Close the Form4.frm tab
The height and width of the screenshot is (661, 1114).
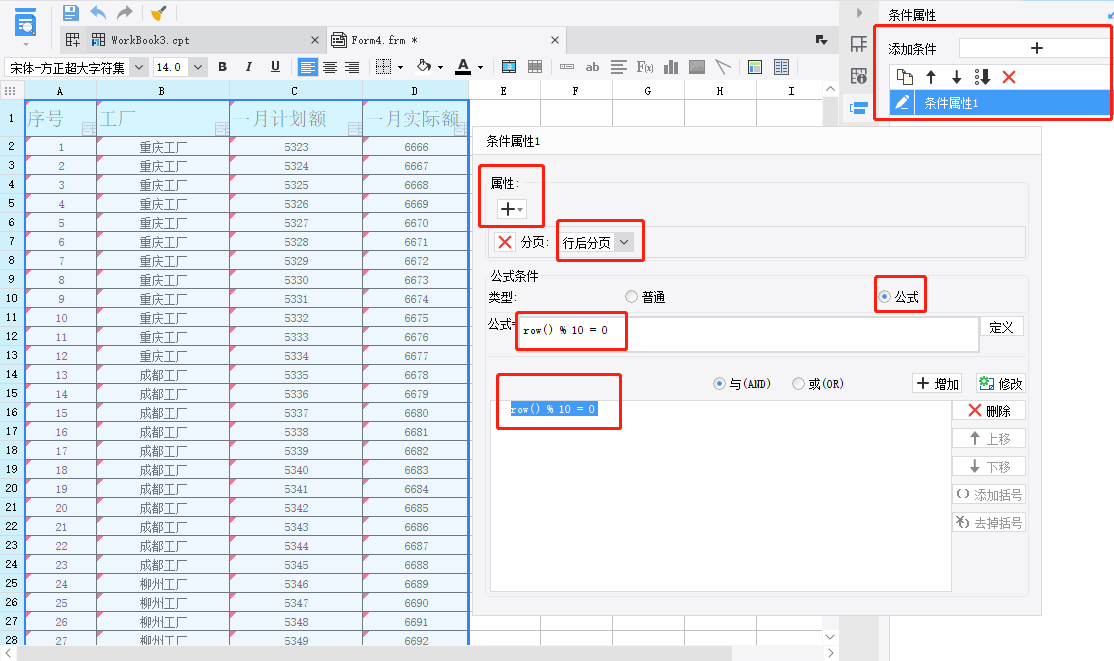(x=555, y=40)
